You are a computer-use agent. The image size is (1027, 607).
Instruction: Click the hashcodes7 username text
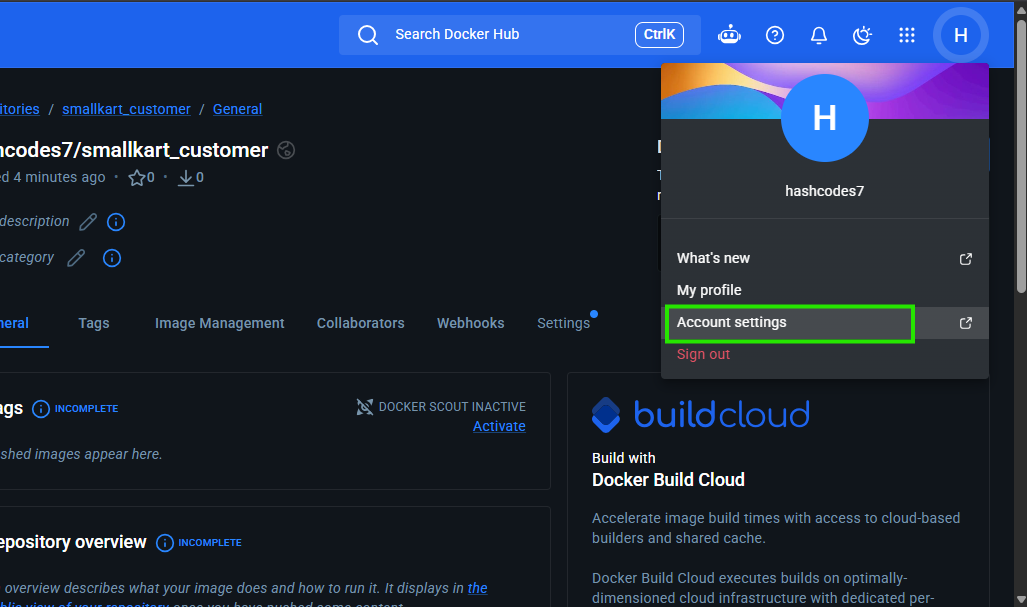(825, 191)
